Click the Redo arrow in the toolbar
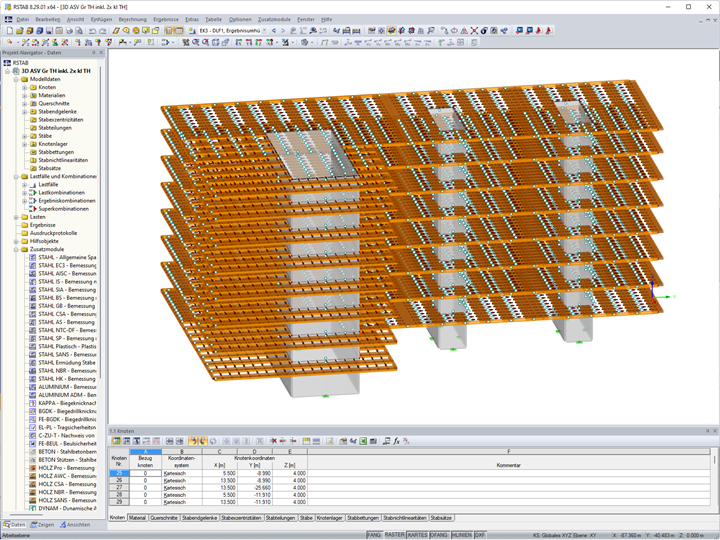 102,31
